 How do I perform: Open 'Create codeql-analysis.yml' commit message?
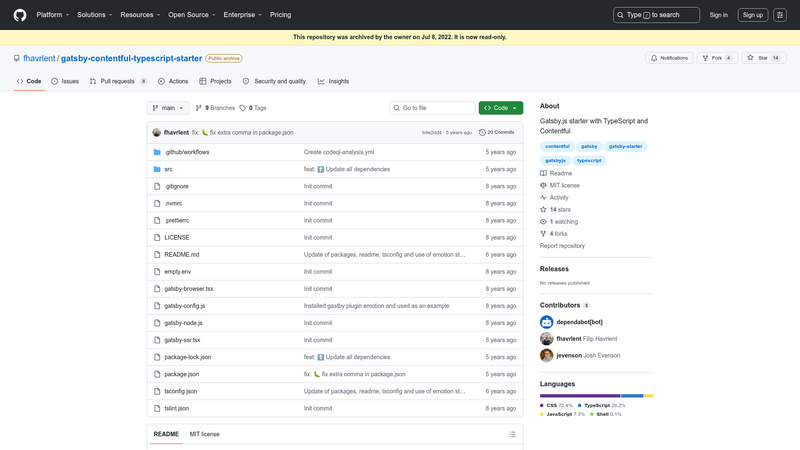pos(339,152)
